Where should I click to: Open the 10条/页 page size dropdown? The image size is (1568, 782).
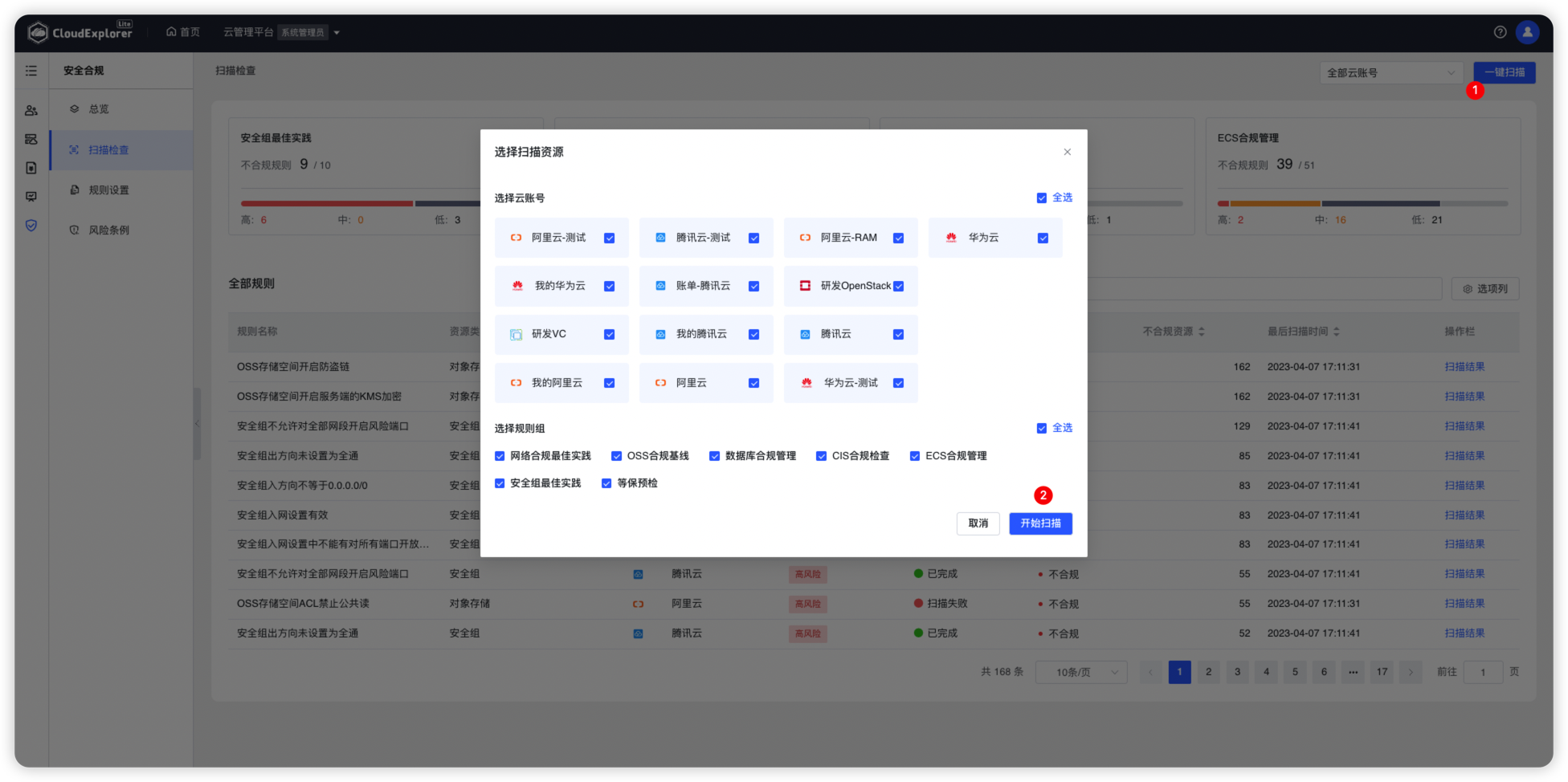point(1080,672)
